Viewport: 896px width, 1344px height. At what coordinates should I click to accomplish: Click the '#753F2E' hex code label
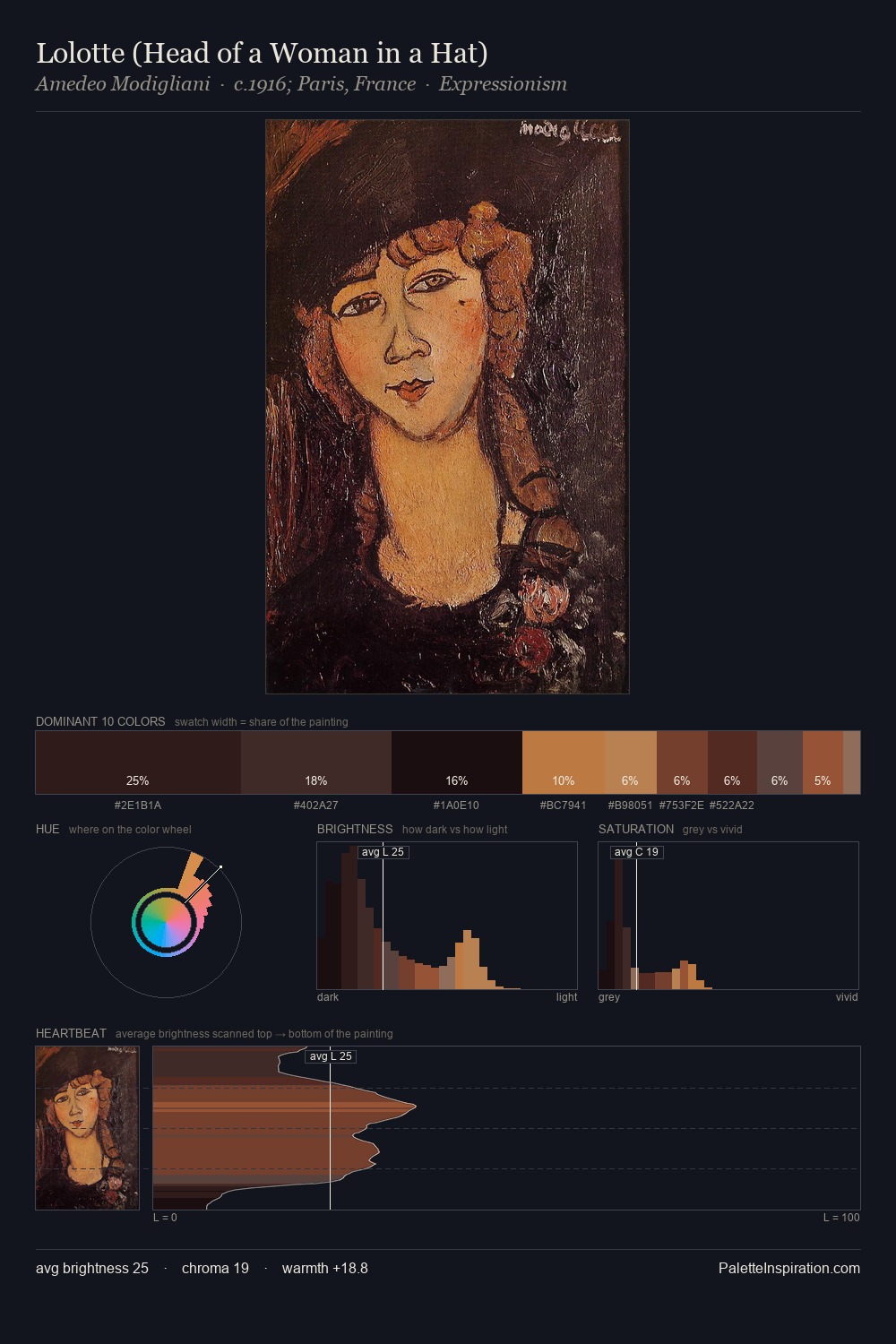pyautogui.click(x=682, y=805)
